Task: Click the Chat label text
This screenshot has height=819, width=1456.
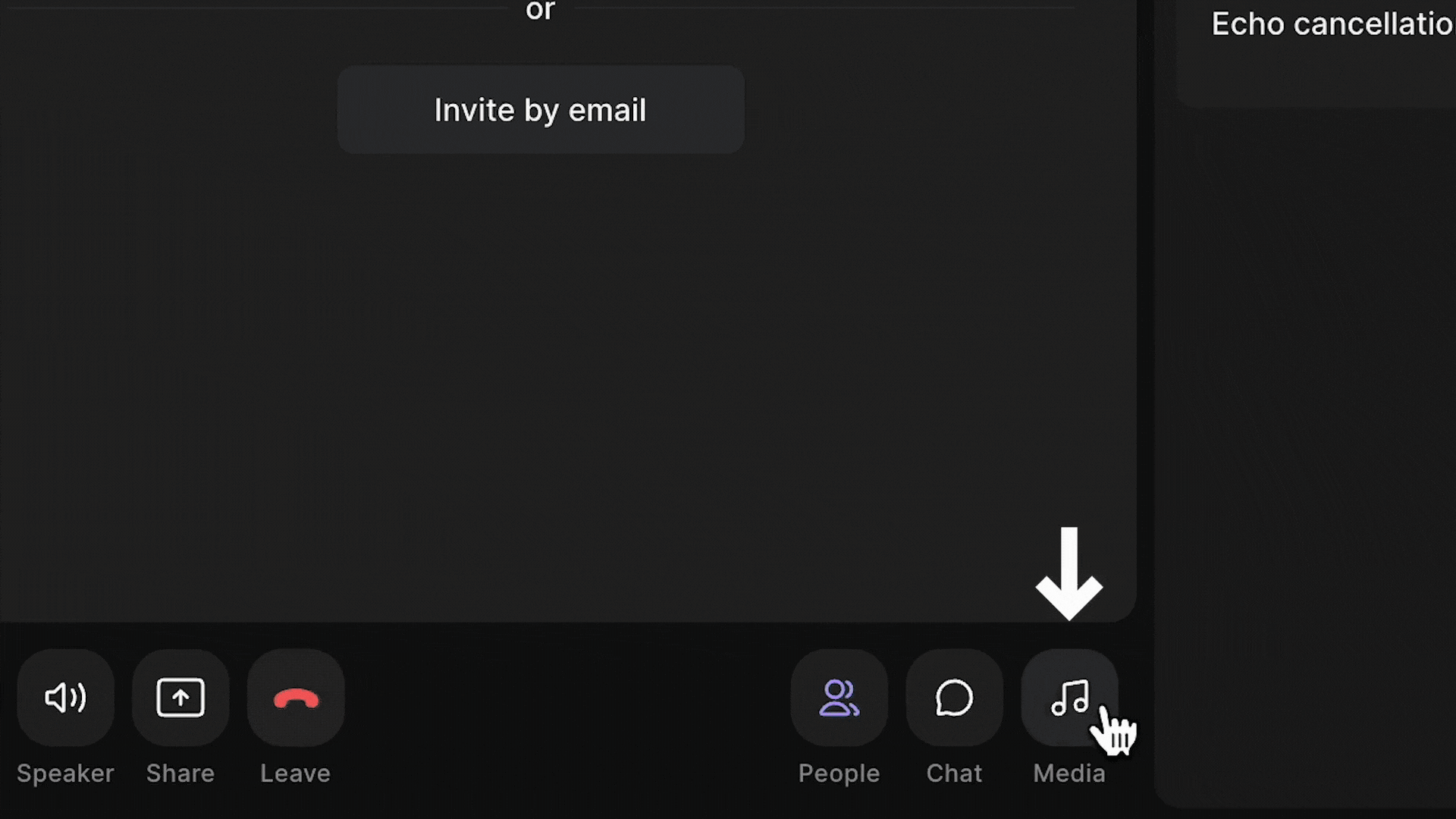Action: pyautogui.click(x=954, y=773)
